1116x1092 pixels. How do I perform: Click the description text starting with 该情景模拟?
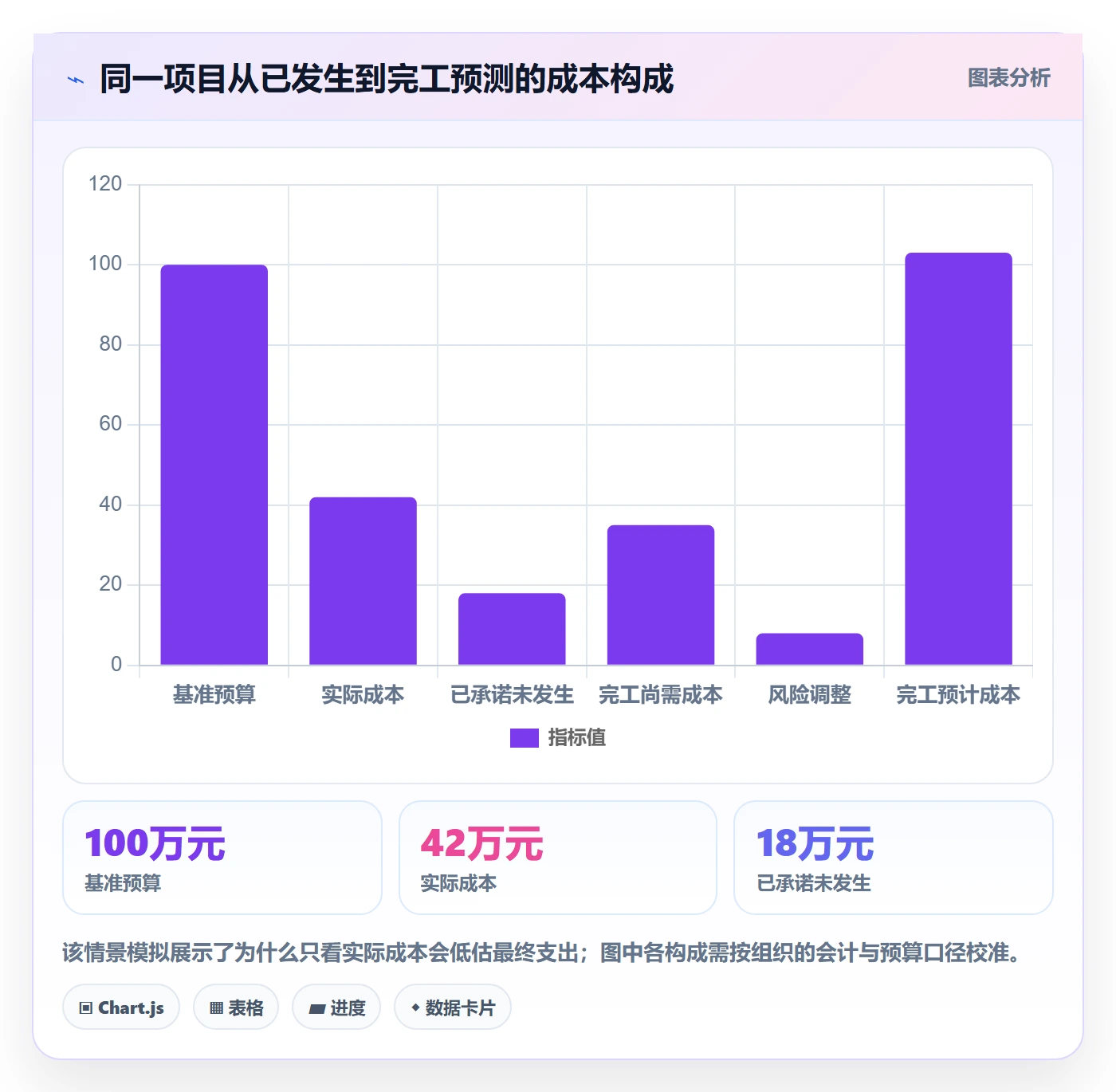[x=544, y=953]
